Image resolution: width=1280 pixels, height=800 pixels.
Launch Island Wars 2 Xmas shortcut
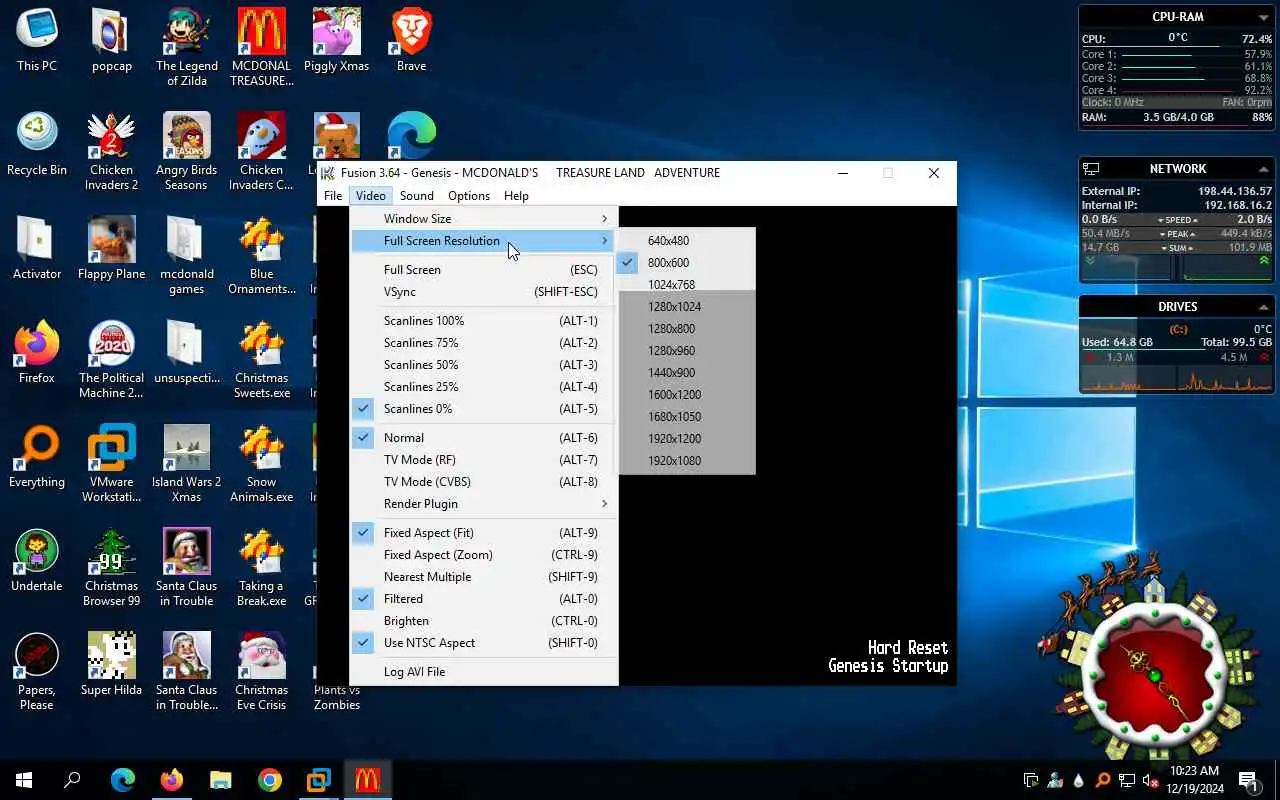[186, 464]
